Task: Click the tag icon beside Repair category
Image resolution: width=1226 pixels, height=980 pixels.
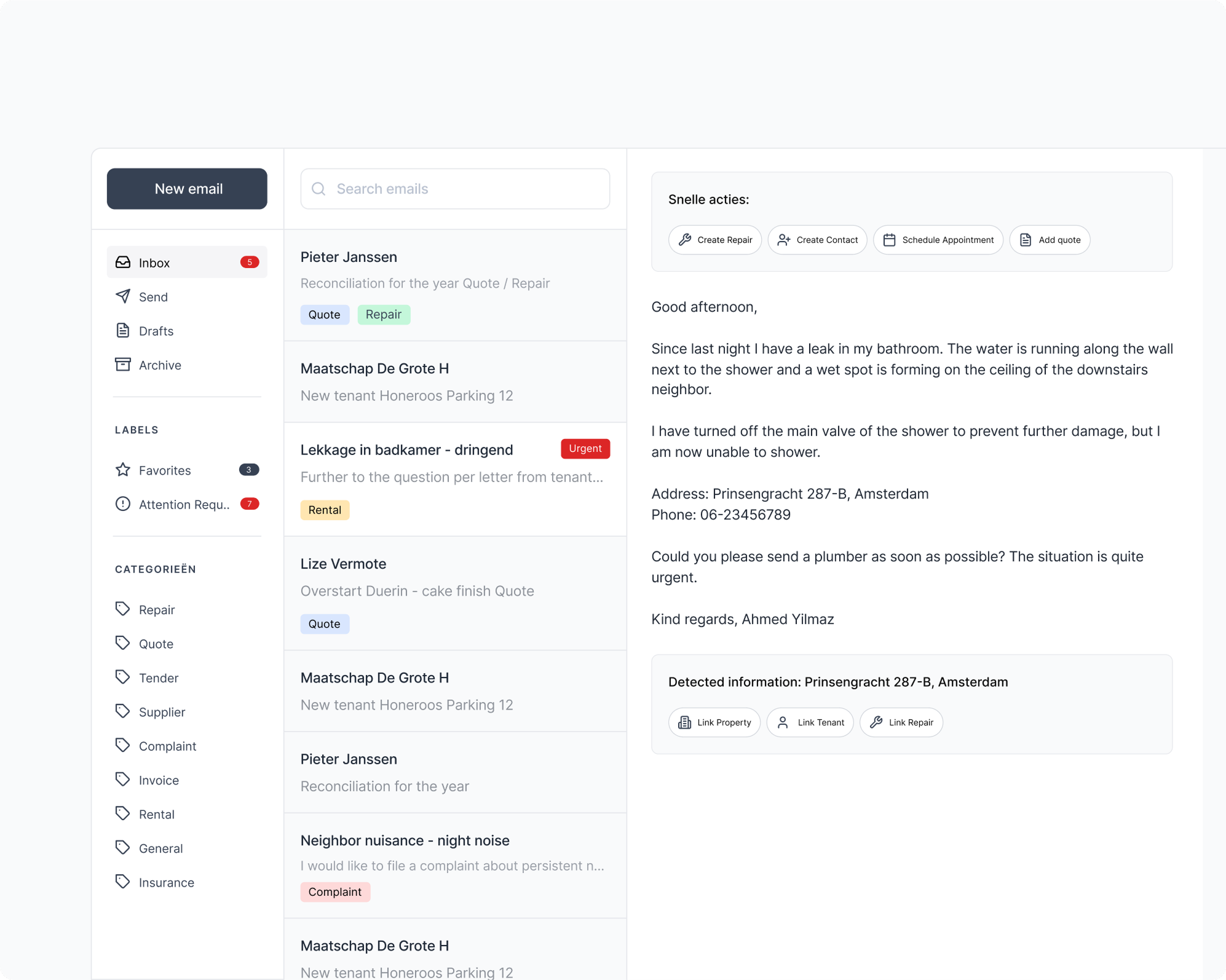Action: (x=123, y=609)
